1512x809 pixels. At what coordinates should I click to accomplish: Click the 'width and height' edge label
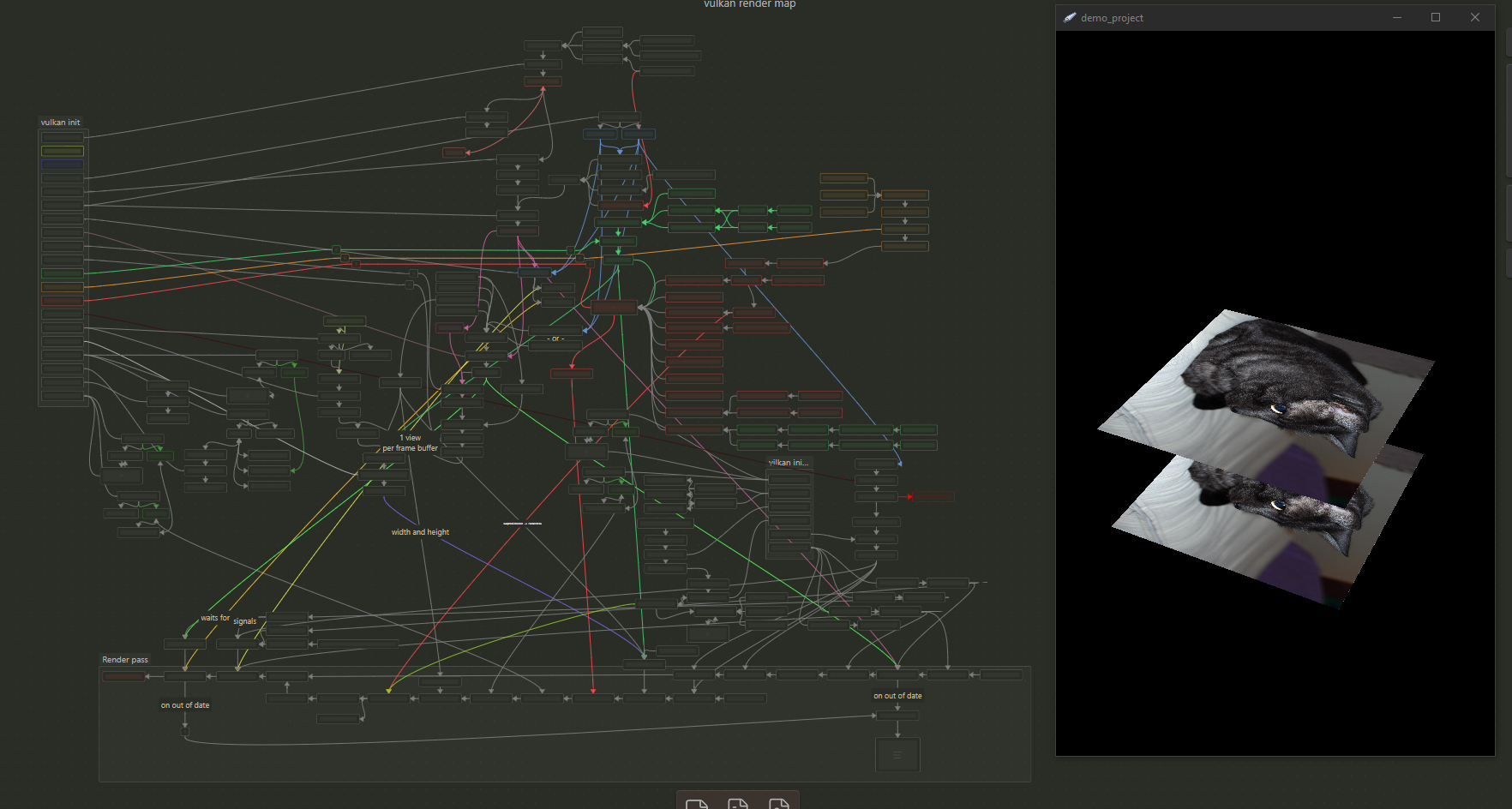click(x=420, y=532)
